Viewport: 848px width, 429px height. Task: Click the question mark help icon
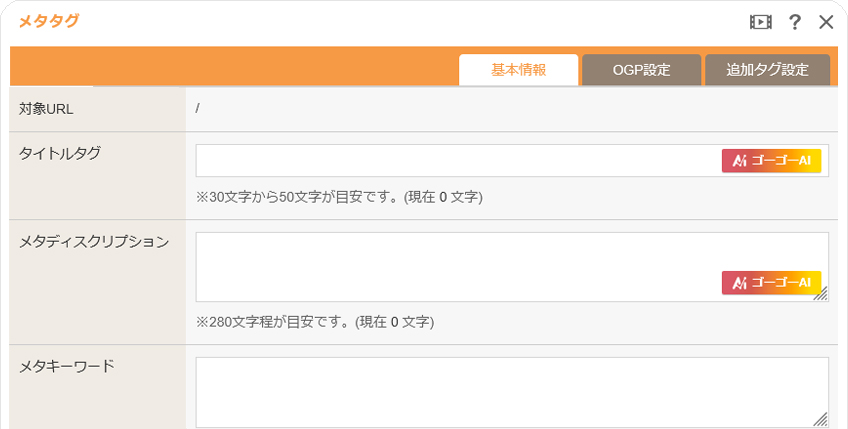point(795,22)
